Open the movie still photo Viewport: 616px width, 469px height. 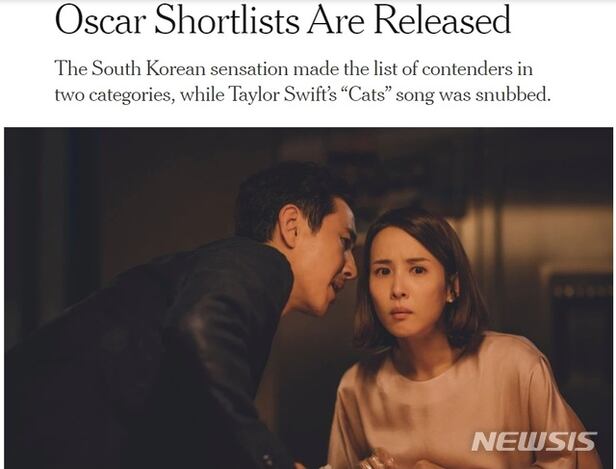(x=308, y=298)
